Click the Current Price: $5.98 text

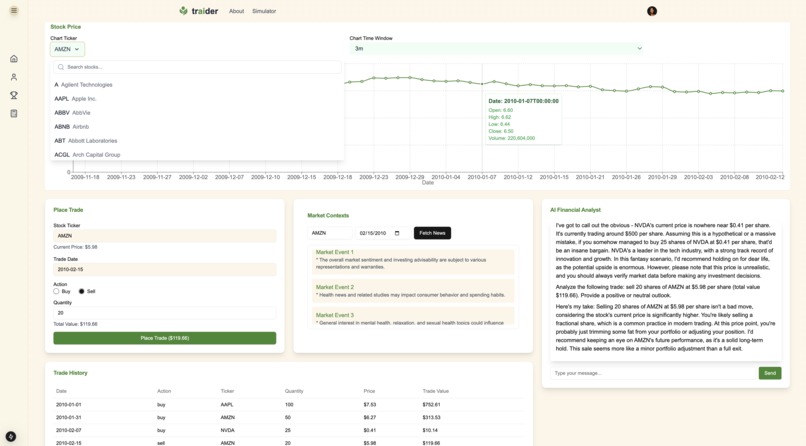(75, 247)
